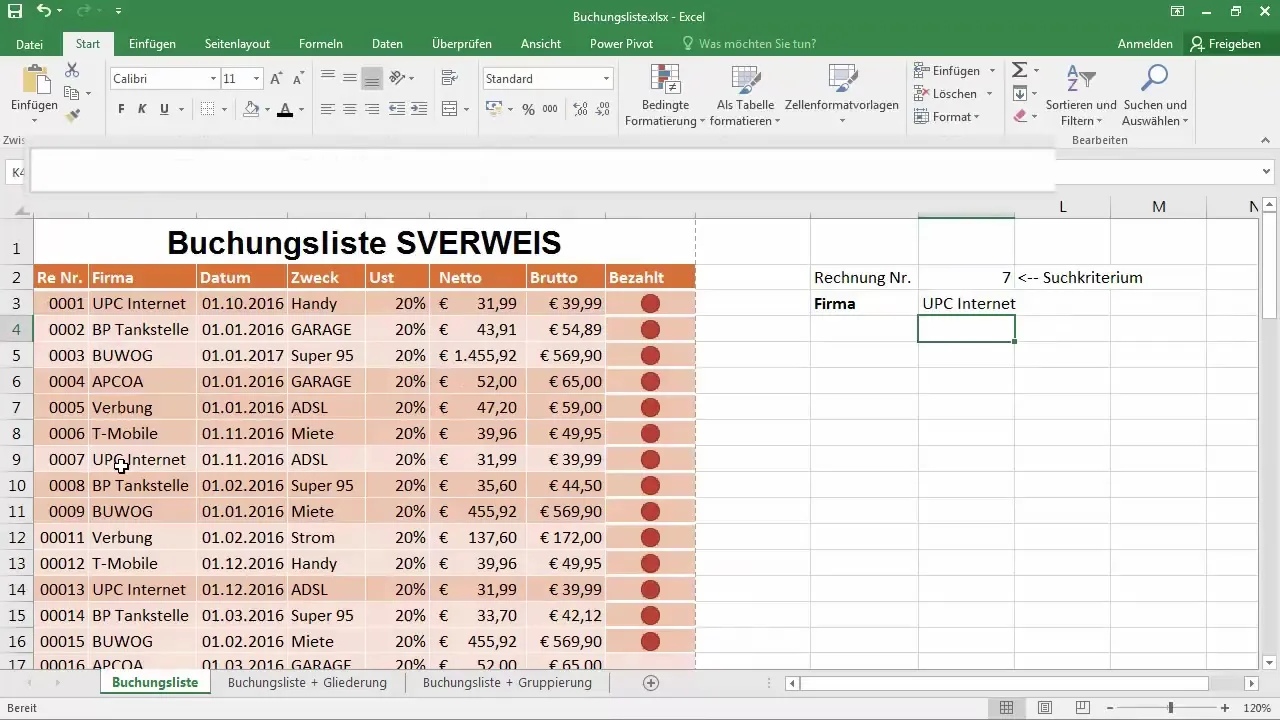Switch to the Formeln ribbon tab
The image size is (1280, 720).
click(x=321, y=44)
